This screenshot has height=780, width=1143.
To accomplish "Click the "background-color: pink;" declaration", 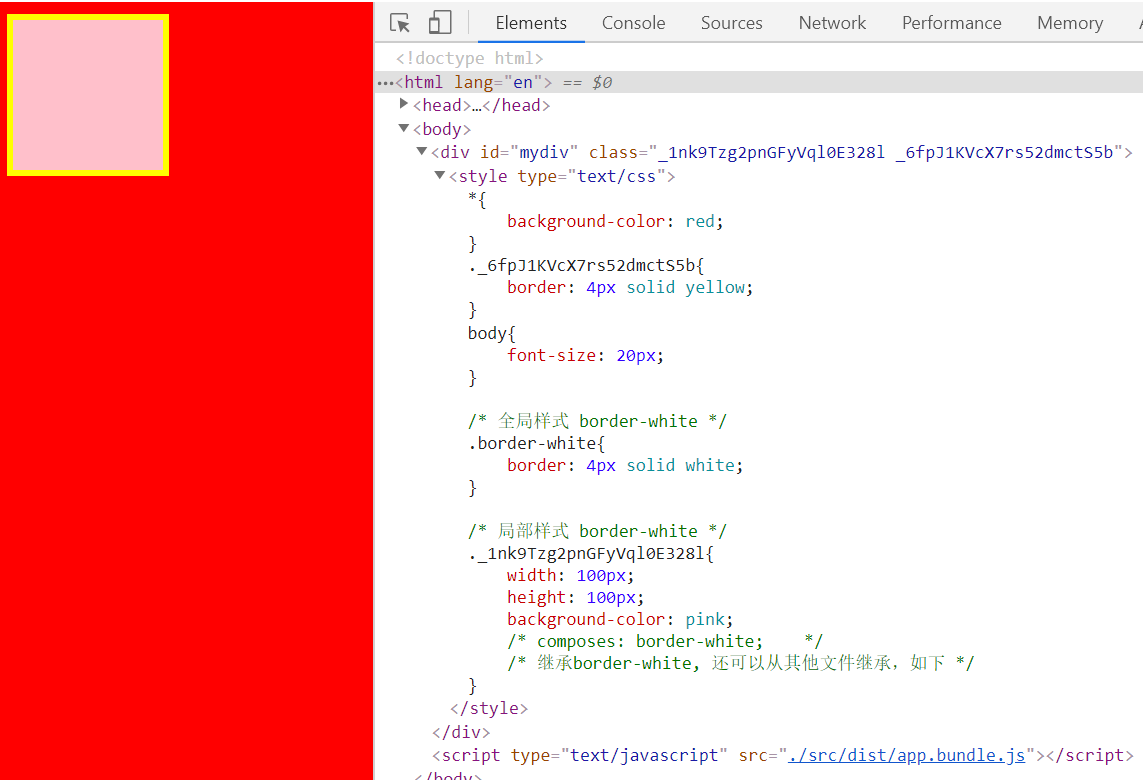I will 620,619.
